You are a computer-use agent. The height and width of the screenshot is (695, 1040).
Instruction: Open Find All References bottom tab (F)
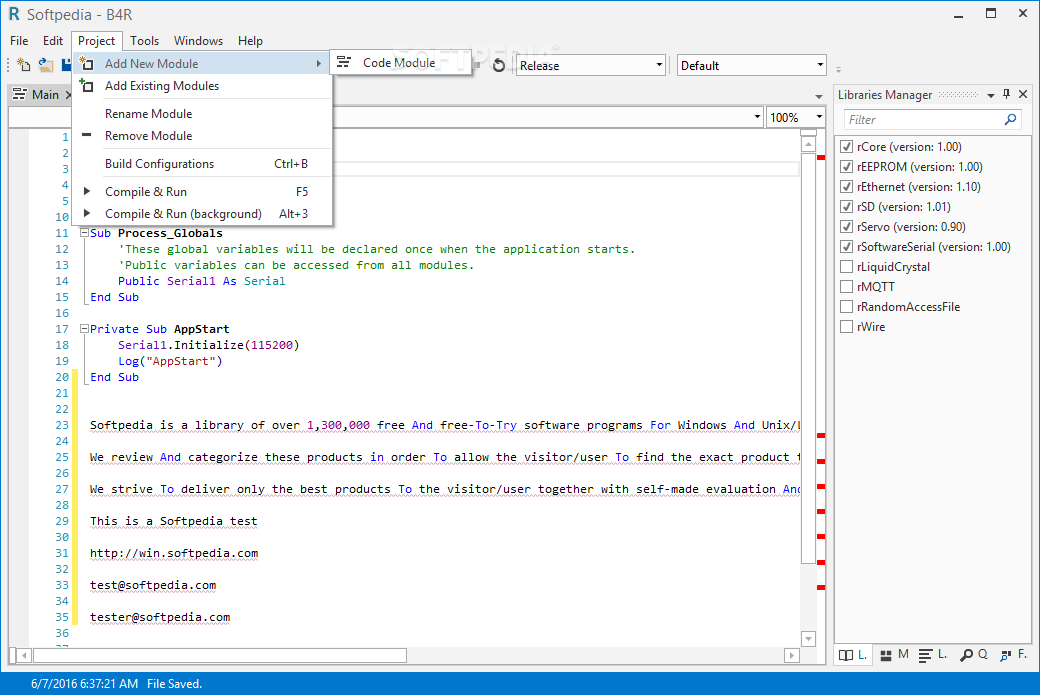click(1013, 655)
